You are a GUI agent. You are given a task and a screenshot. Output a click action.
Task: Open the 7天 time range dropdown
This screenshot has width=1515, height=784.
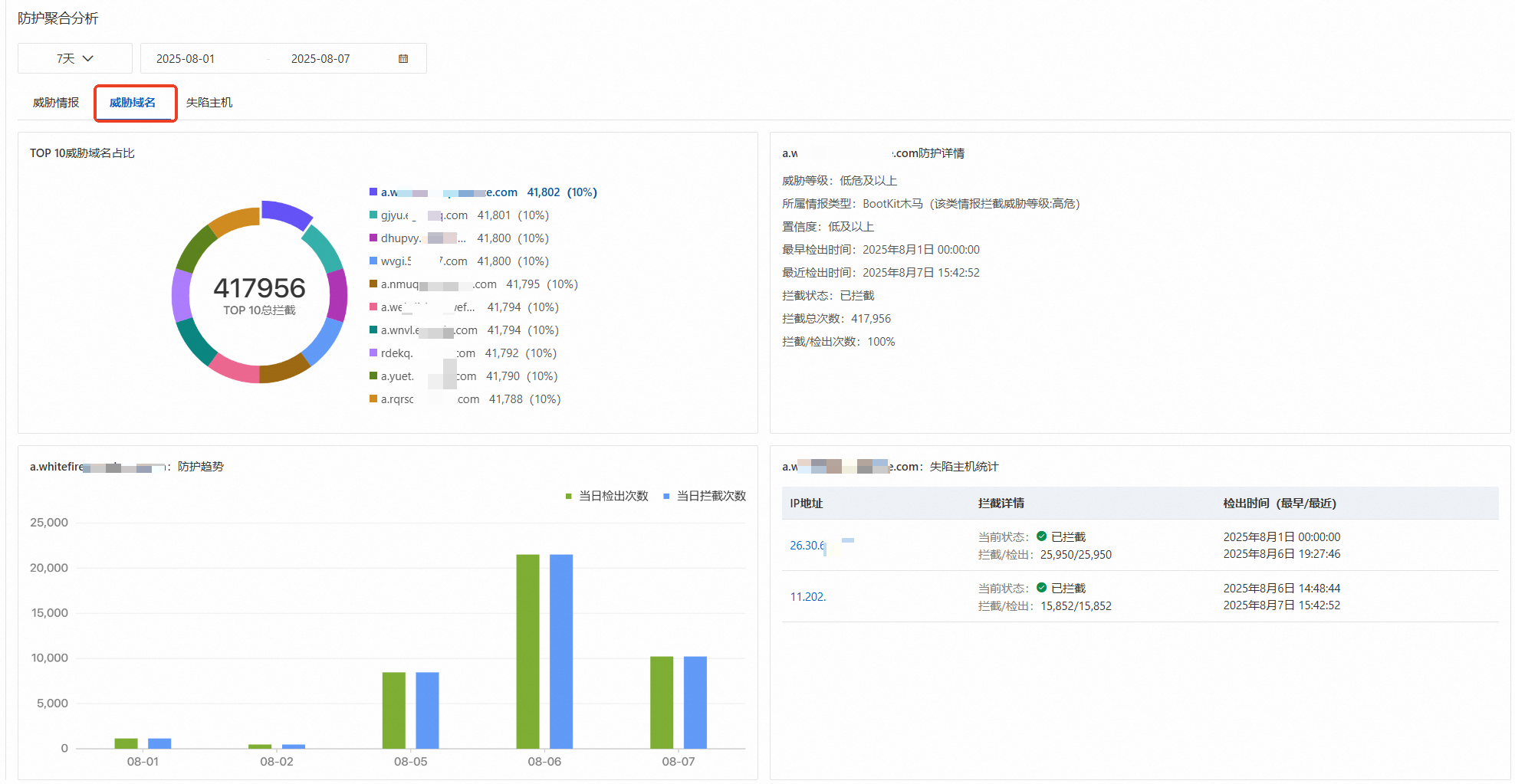click(75, 58)
